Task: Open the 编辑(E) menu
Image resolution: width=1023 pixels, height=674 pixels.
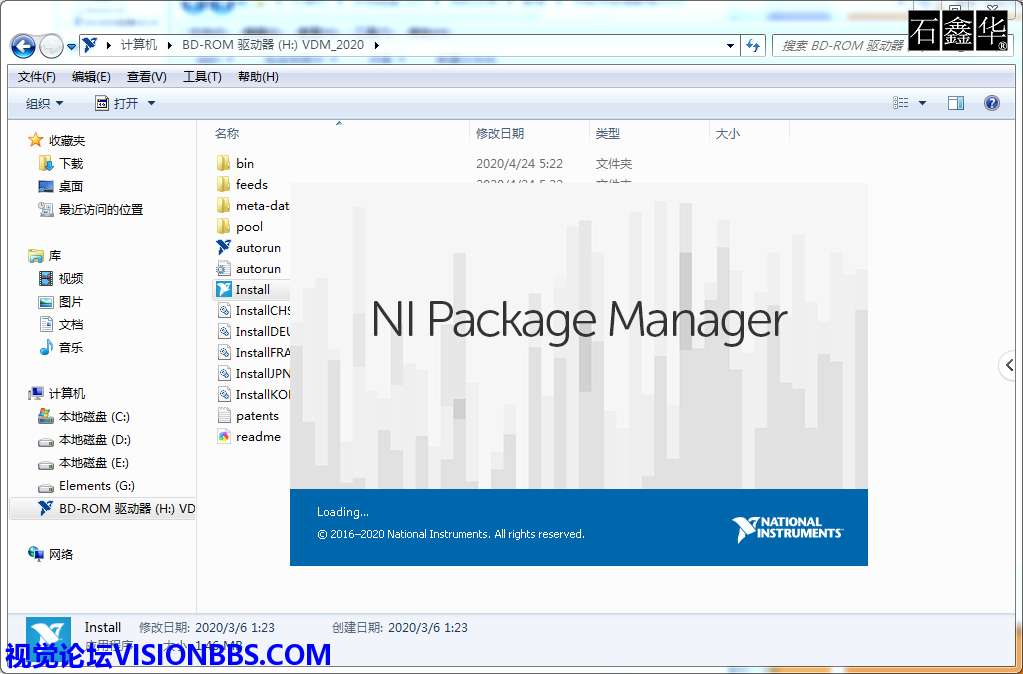Action: [x=91, y=77]
